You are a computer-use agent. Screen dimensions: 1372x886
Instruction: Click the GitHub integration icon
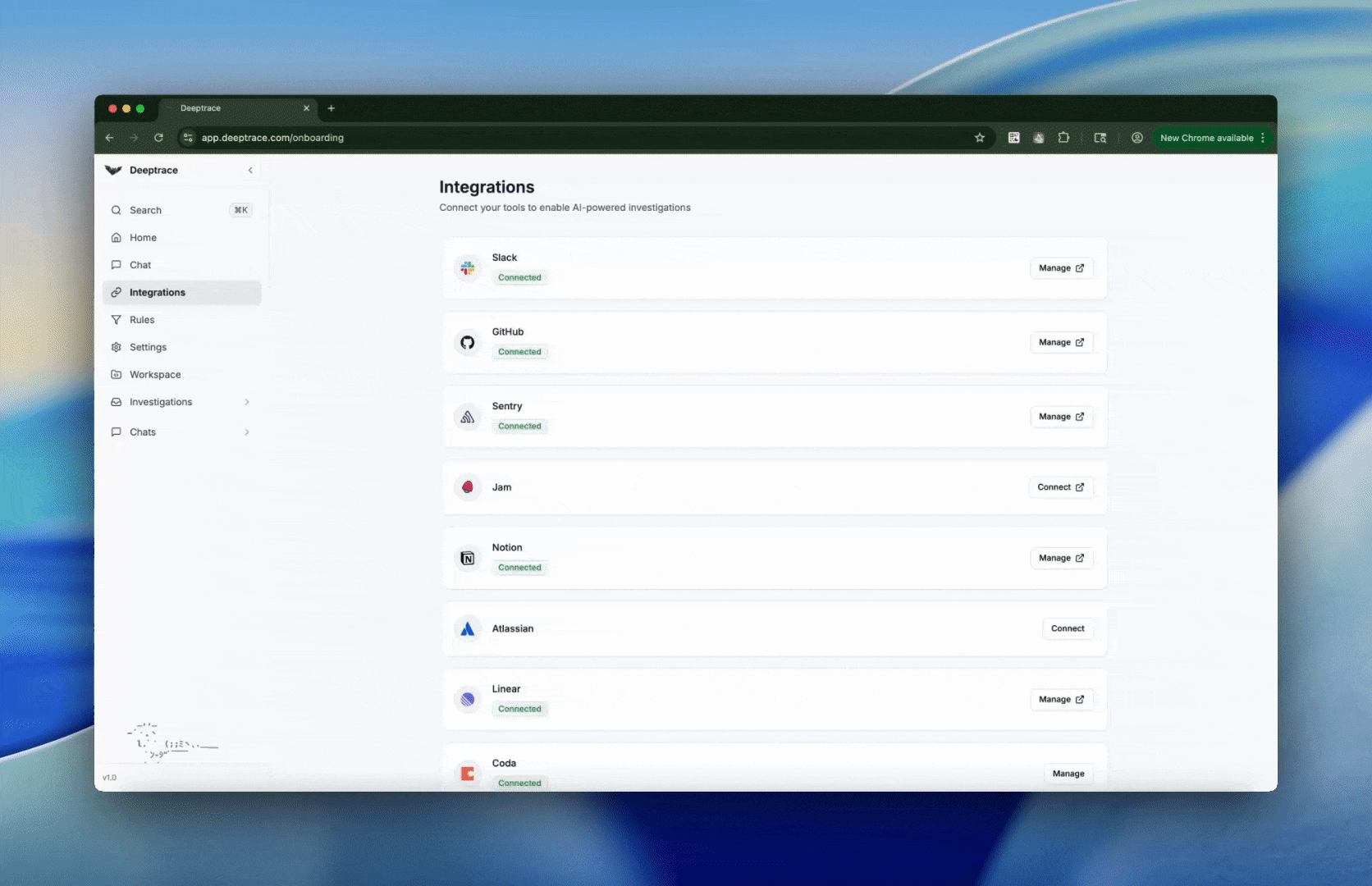point(468,342)
